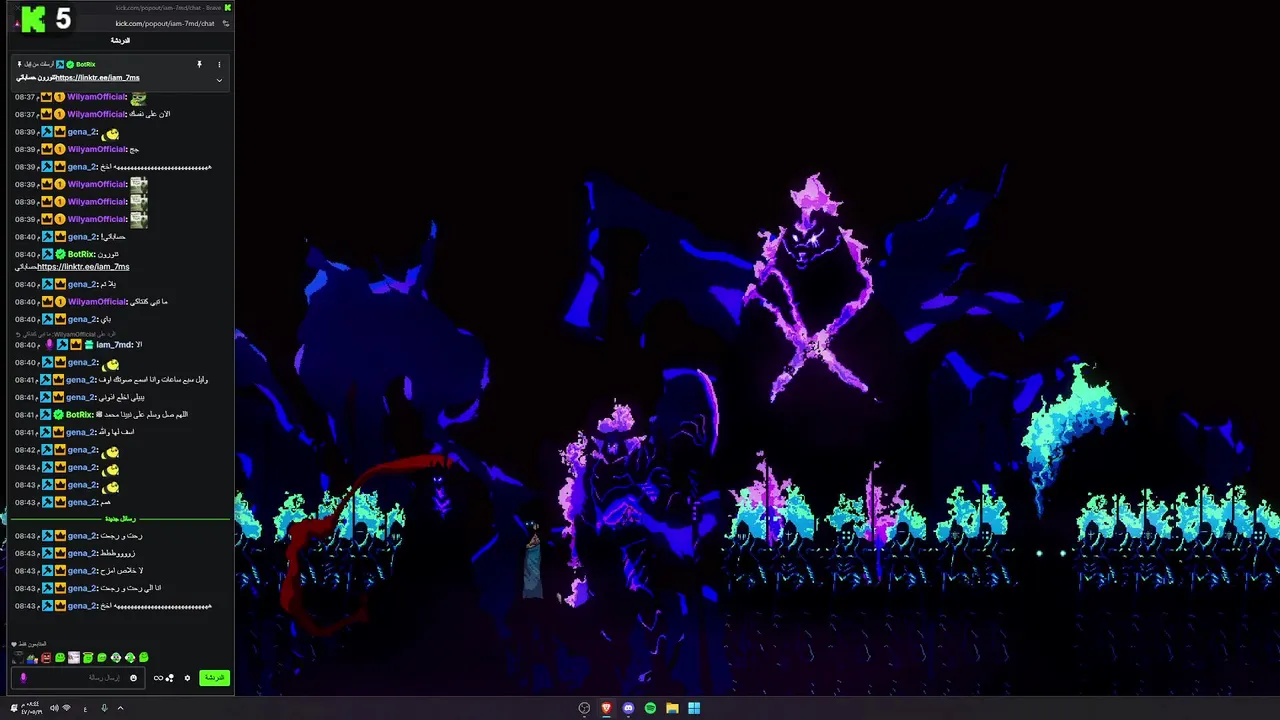This screenshot has height=720, width=1280.
Task: Click the Kick logo in the stream overlay
Action: [x=34, y=18]
